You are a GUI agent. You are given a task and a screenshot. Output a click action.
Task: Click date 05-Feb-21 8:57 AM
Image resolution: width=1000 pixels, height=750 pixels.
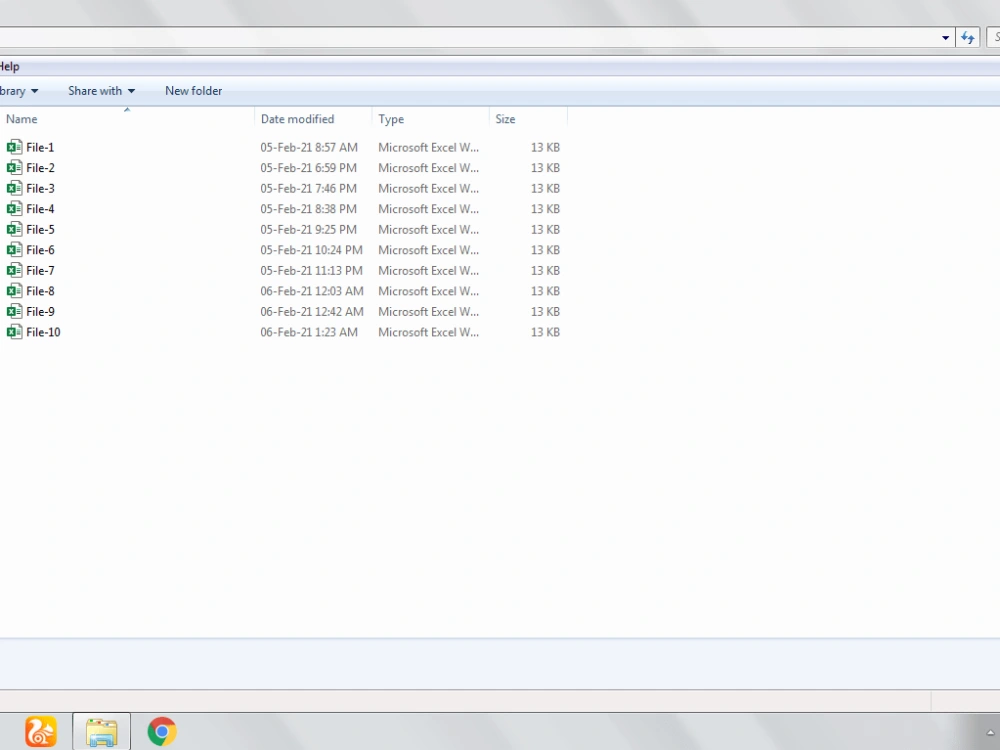(x=309, y=147)
